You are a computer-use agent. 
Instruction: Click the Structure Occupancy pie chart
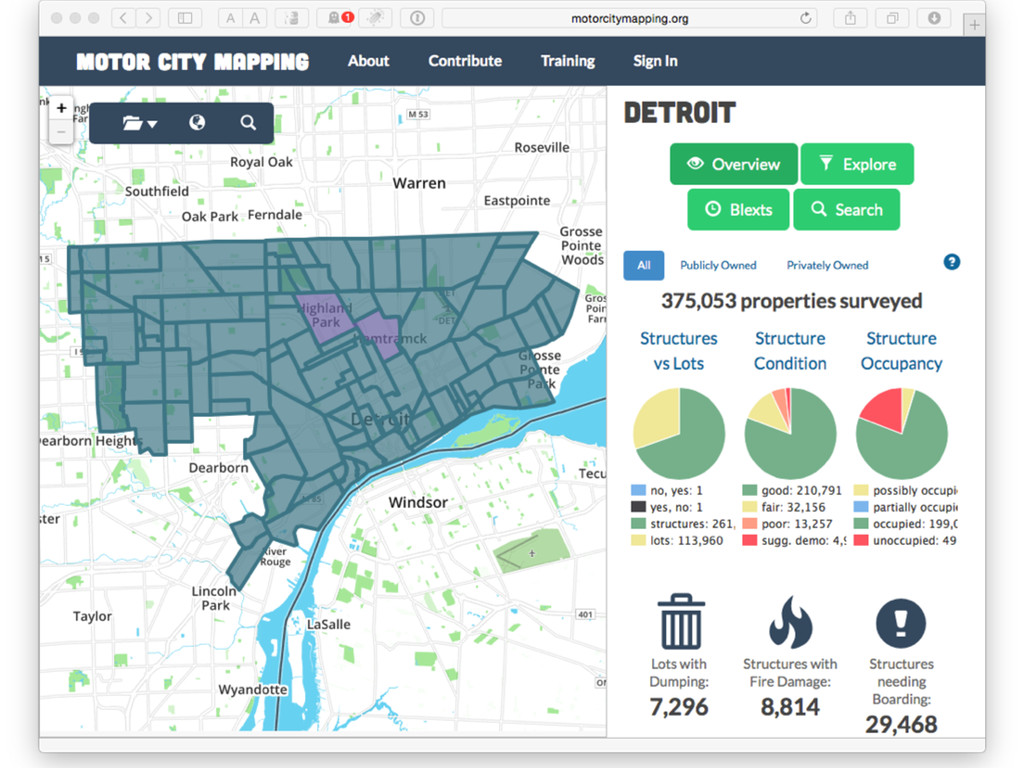(902, 434)
